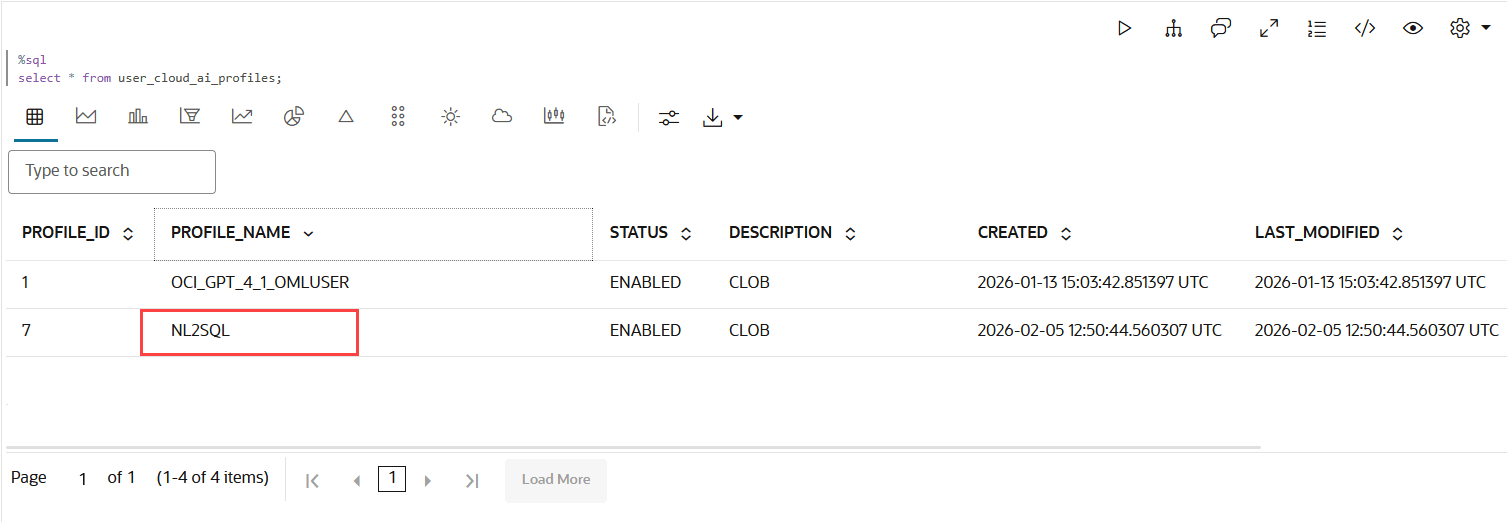Go to next page of results
Image resolution: width=1507 pixels, height=522 pixels.
tap(428, 481)
